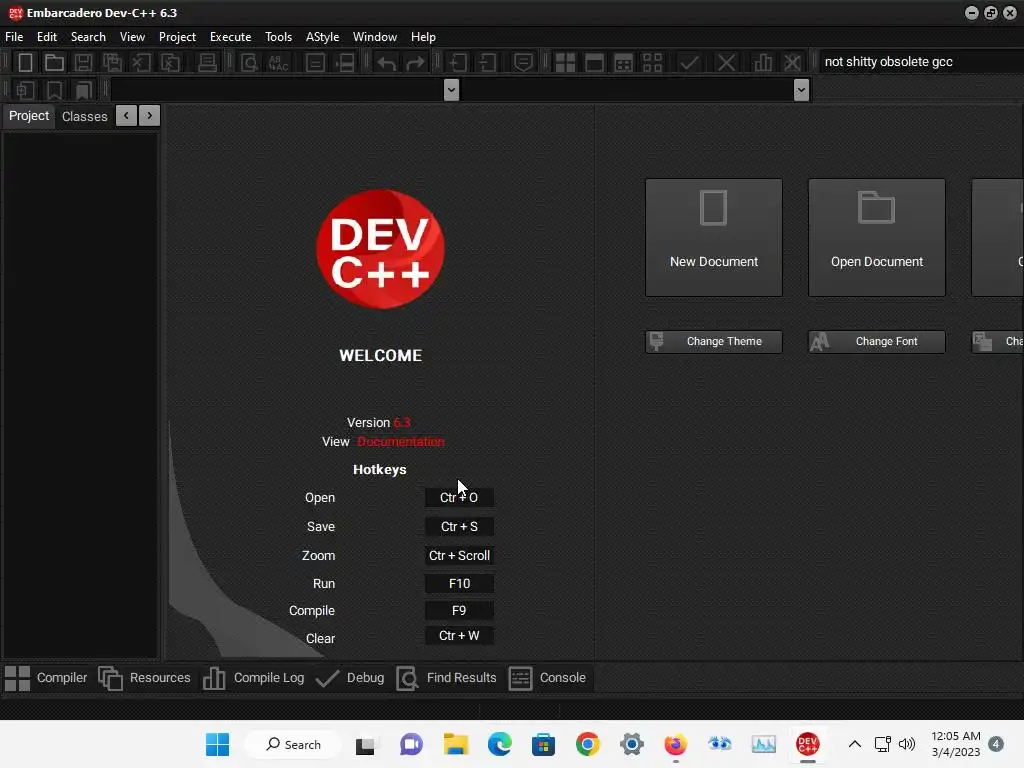Click the taskbar Search box

click(x=293, y=744)
